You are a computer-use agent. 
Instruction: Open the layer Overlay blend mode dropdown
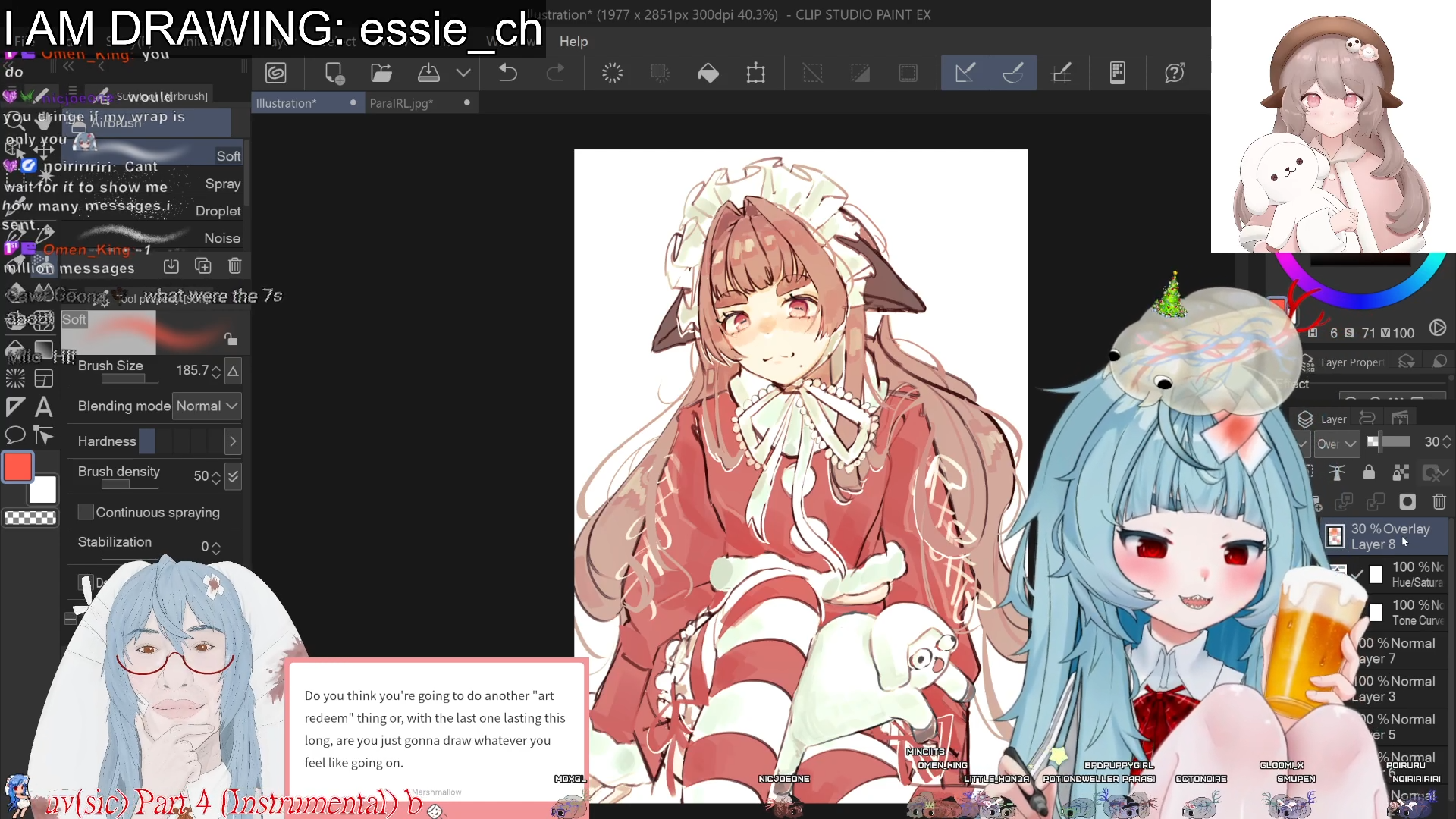1336,444
